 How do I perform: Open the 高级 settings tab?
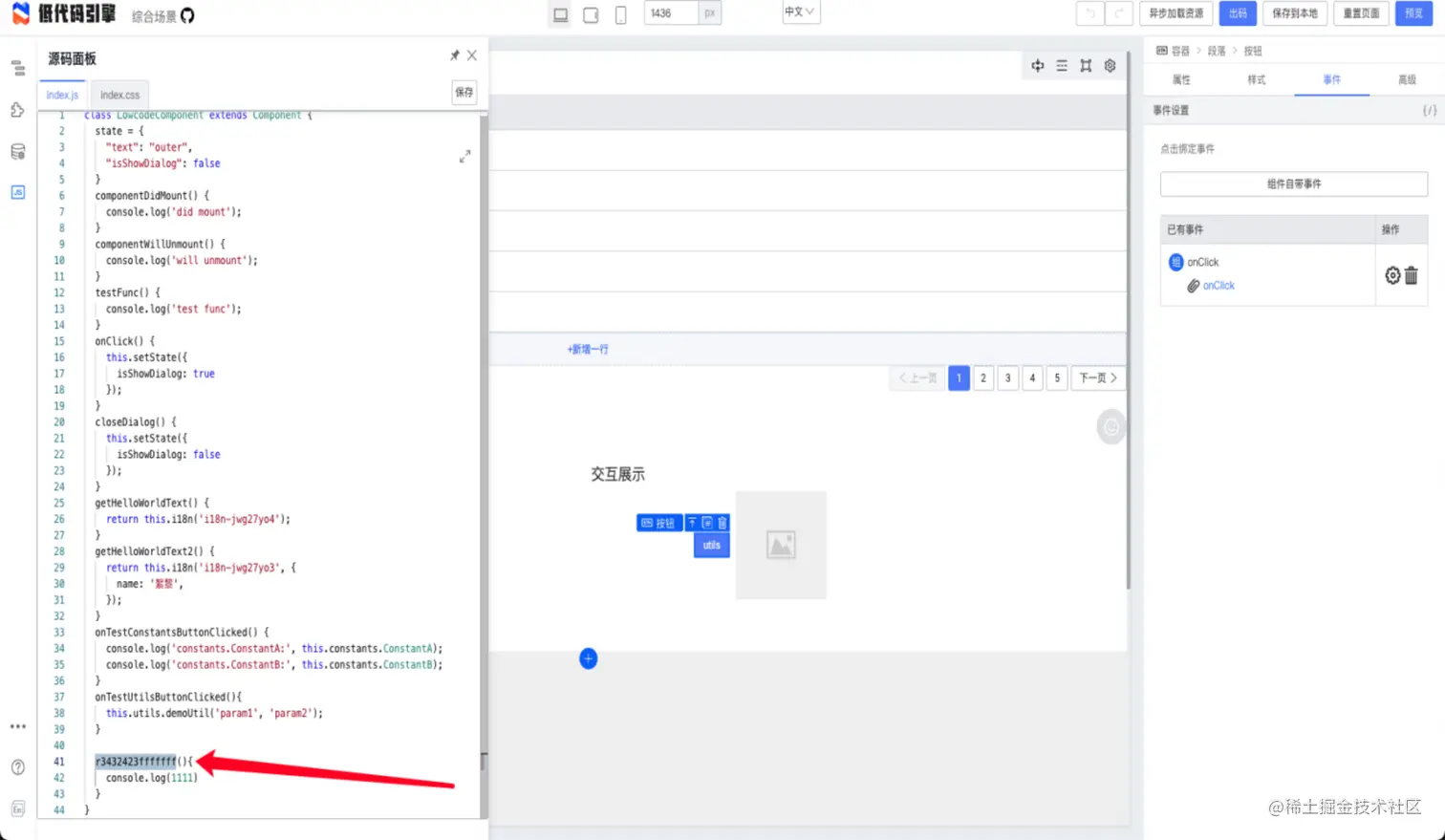point(1407,79)
